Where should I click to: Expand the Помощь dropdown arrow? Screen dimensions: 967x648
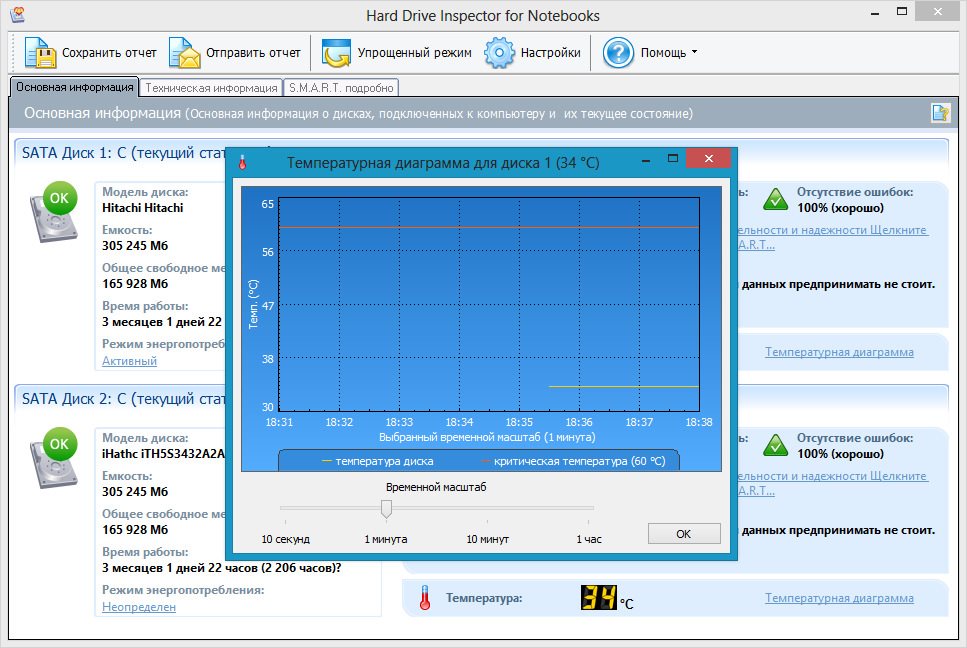point(694,52)
